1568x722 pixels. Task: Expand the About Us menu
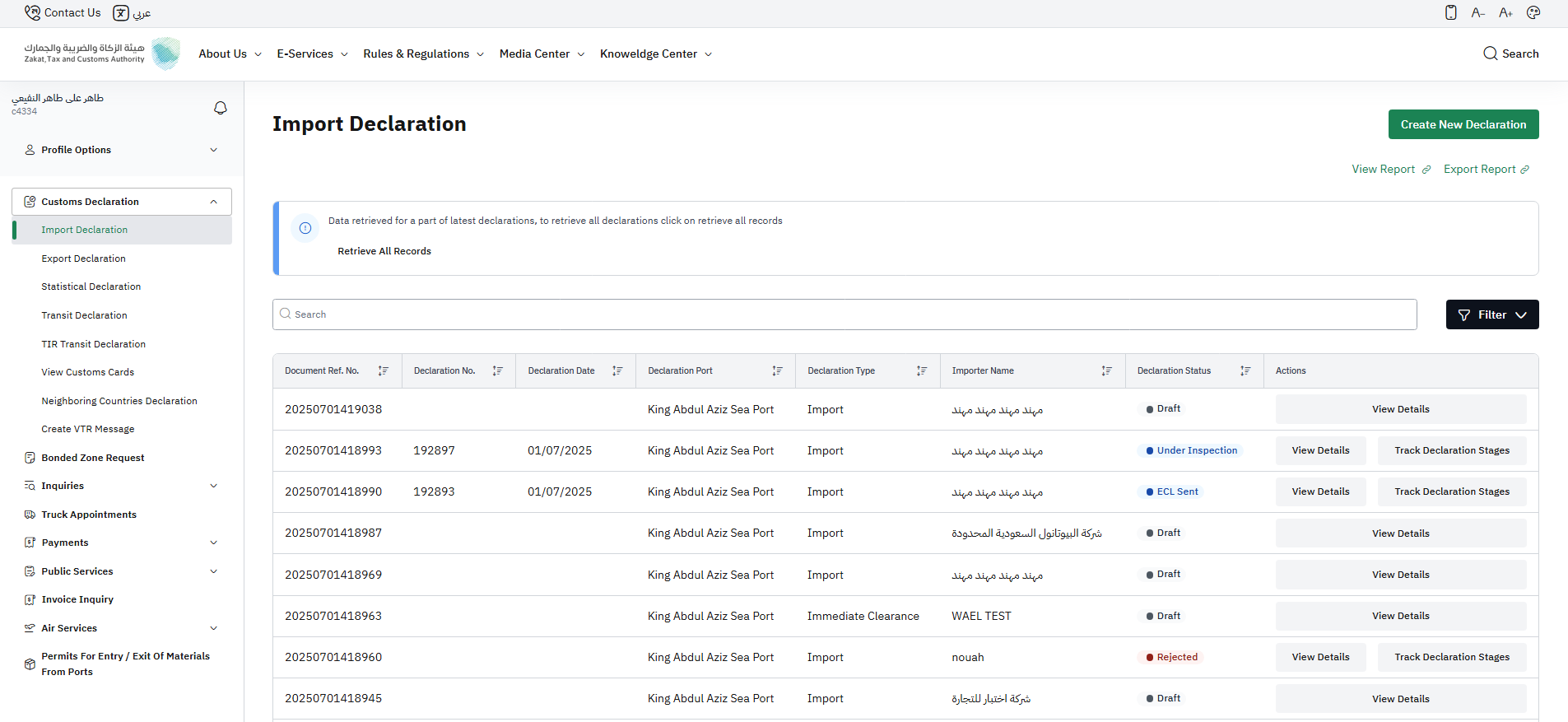point(230,54)
